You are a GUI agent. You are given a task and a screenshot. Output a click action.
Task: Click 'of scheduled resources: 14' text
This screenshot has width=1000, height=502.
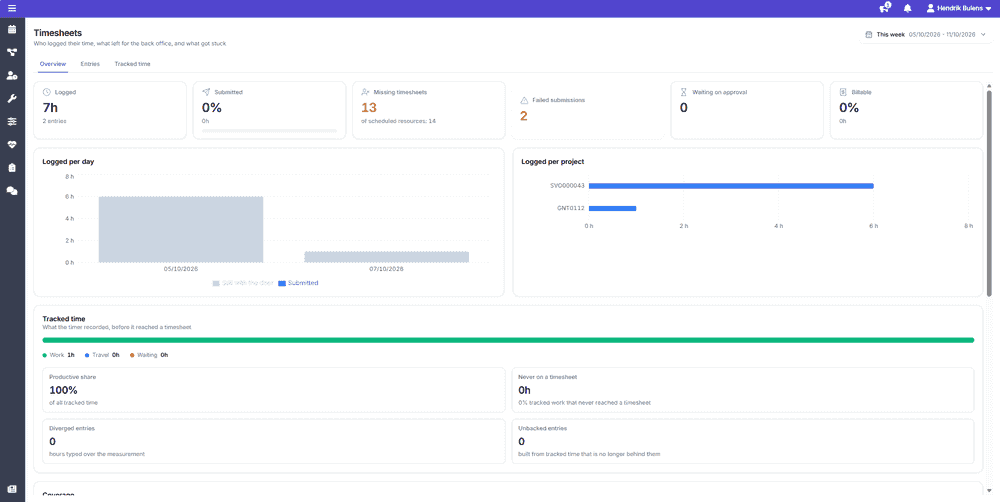(x=399, y=121)
